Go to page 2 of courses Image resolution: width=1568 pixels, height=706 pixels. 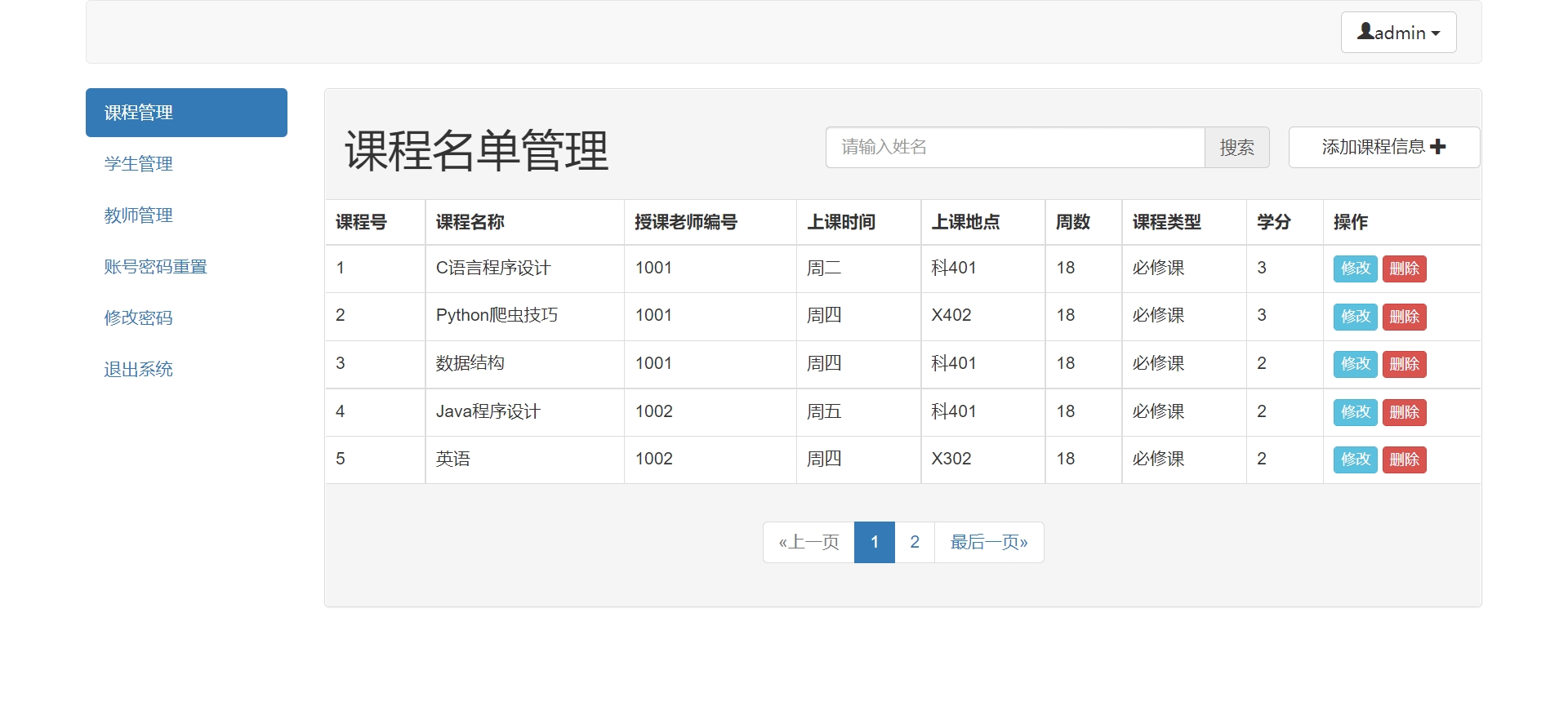915,543
